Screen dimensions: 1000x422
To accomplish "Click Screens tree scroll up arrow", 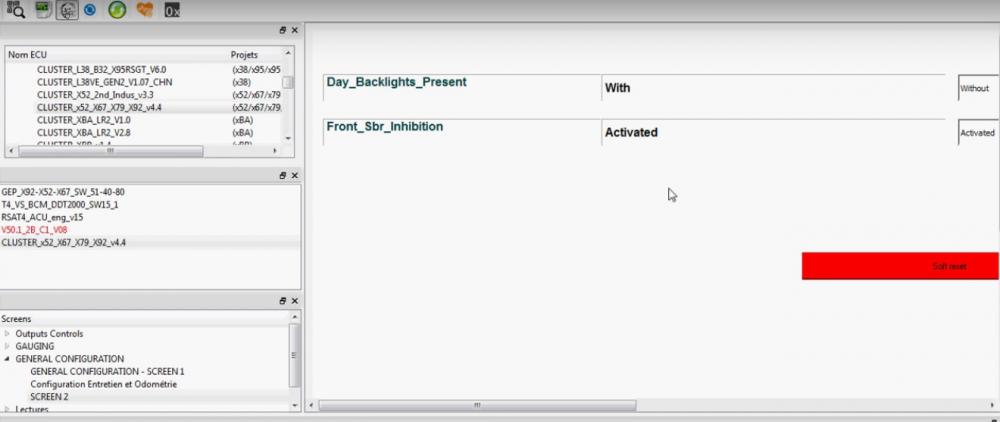I will click(x=295, y=316).
